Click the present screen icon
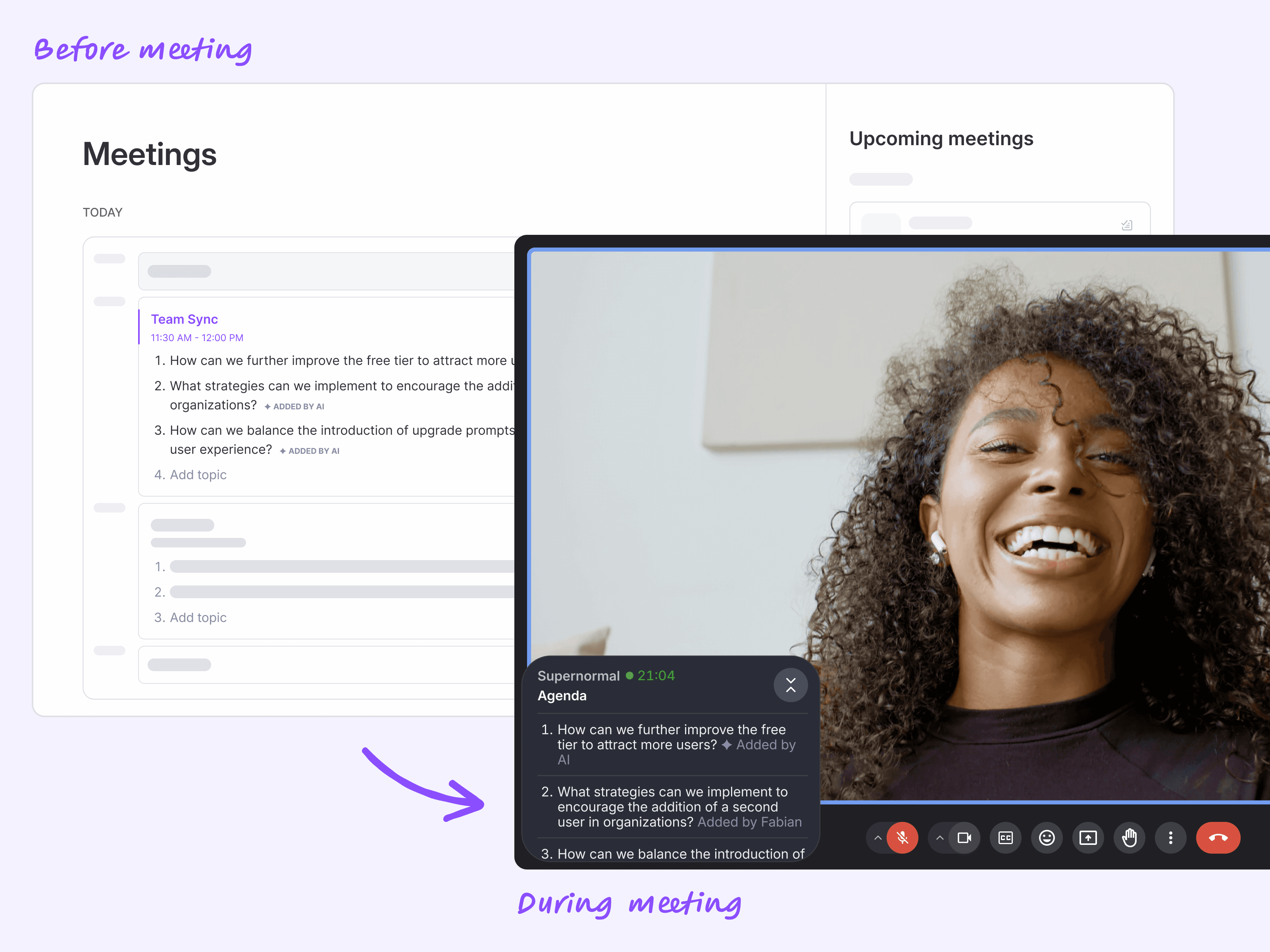This screenshot has height=952, width=1270. pos(1088,838)
